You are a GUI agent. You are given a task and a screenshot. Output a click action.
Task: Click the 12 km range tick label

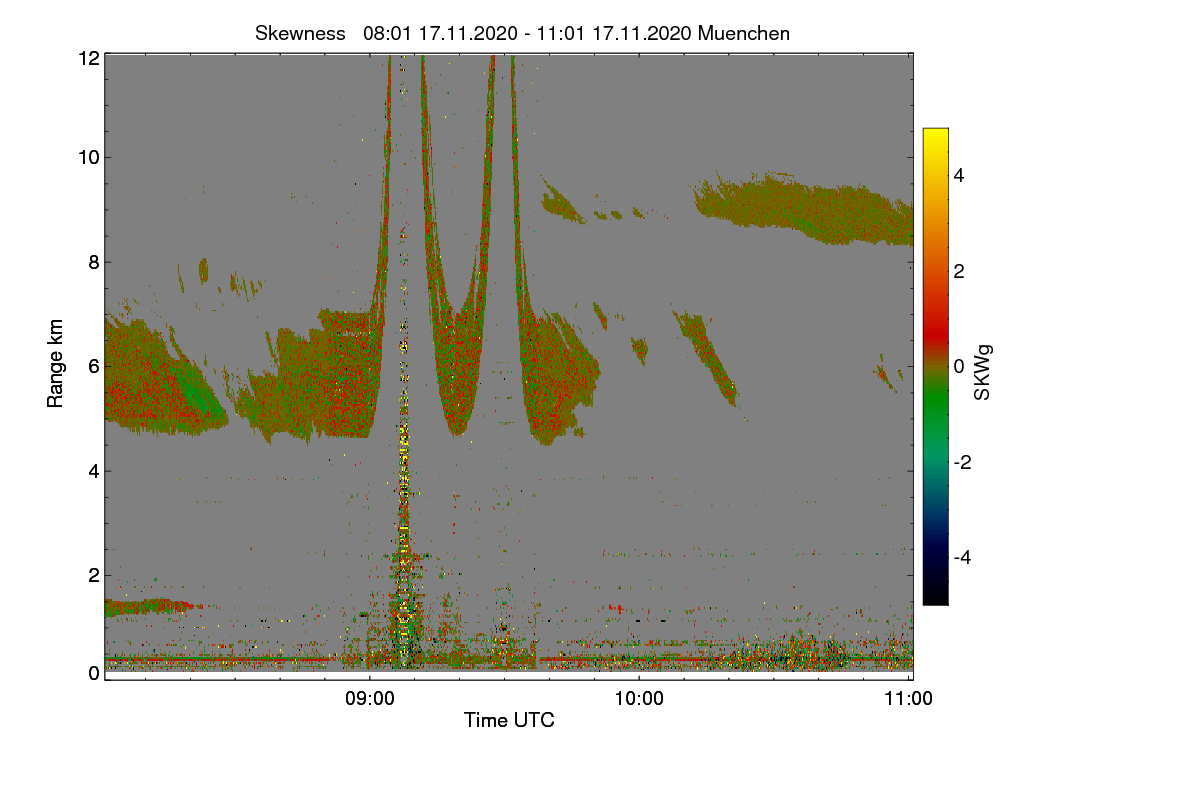[x=88, y=58]
